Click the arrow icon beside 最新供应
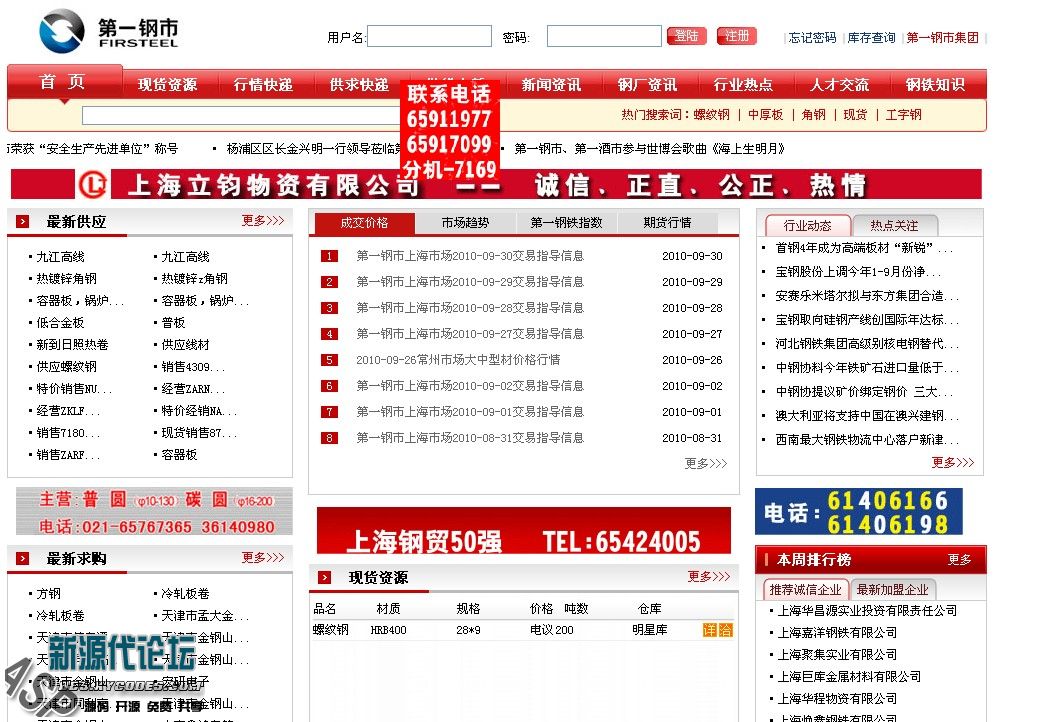 tap(23, 221)
